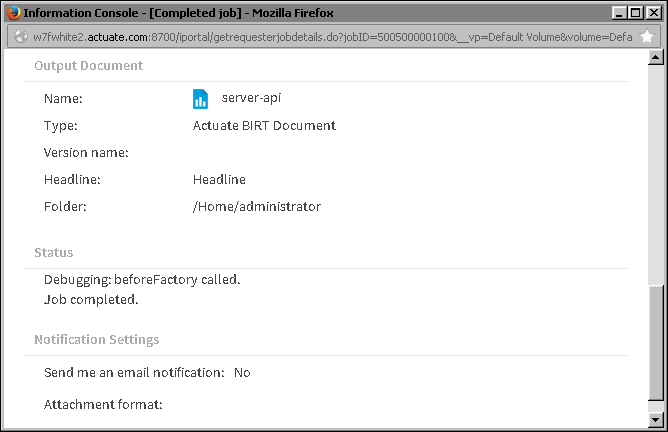Viewport: 668px width, 432px height.
Task: Click the email notification 'No' value
Action: coord(241,372)
